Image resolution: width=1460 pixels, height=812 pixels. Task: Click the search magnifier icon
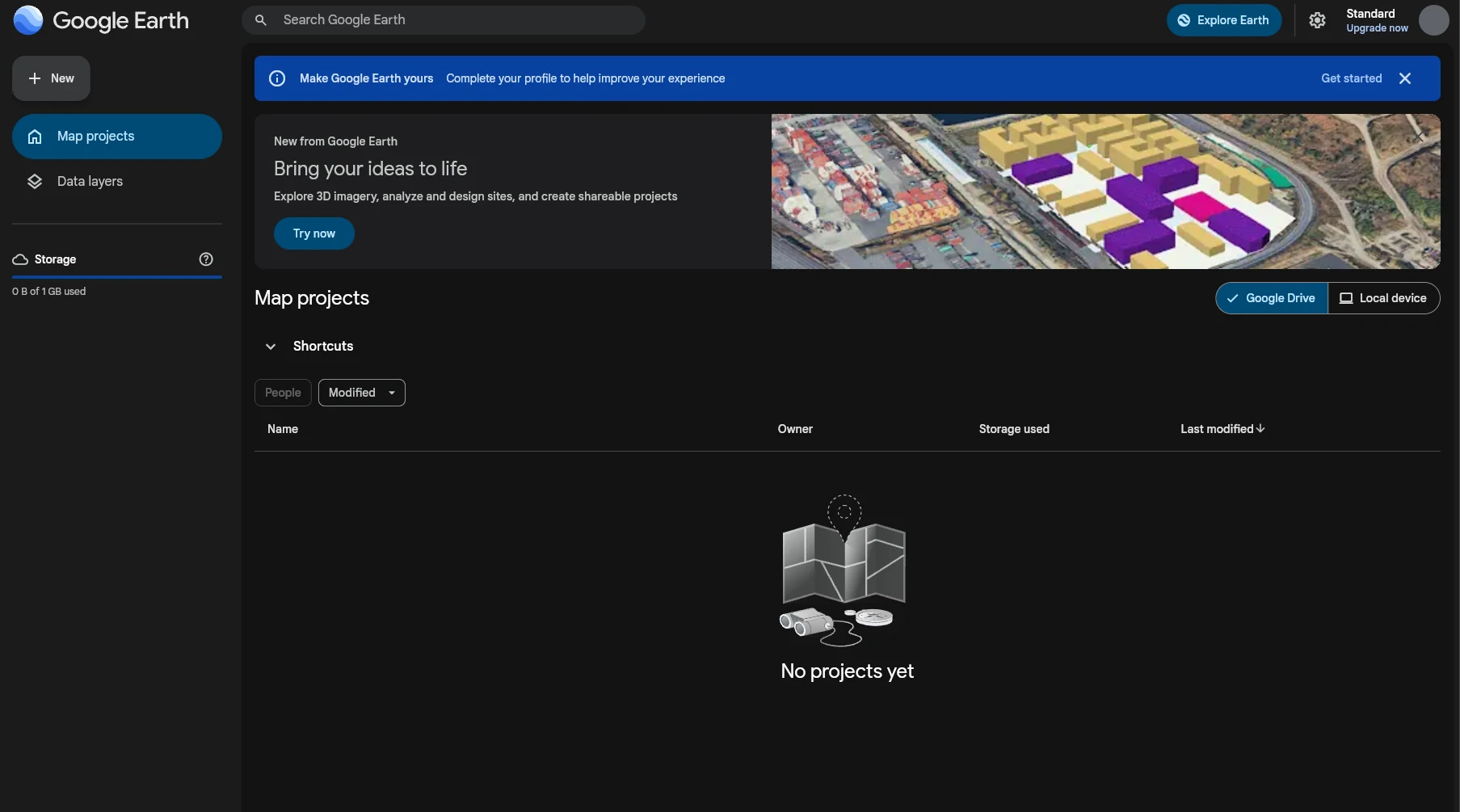(261, 20)
